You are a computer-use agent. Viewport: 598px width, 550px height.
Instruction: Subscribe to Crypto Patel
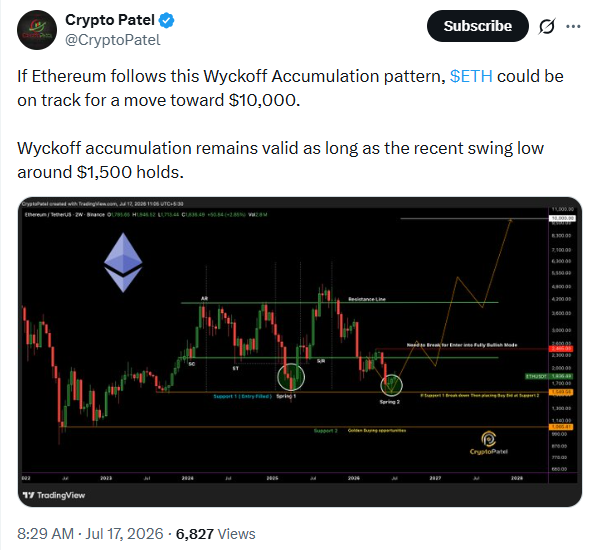477,26
